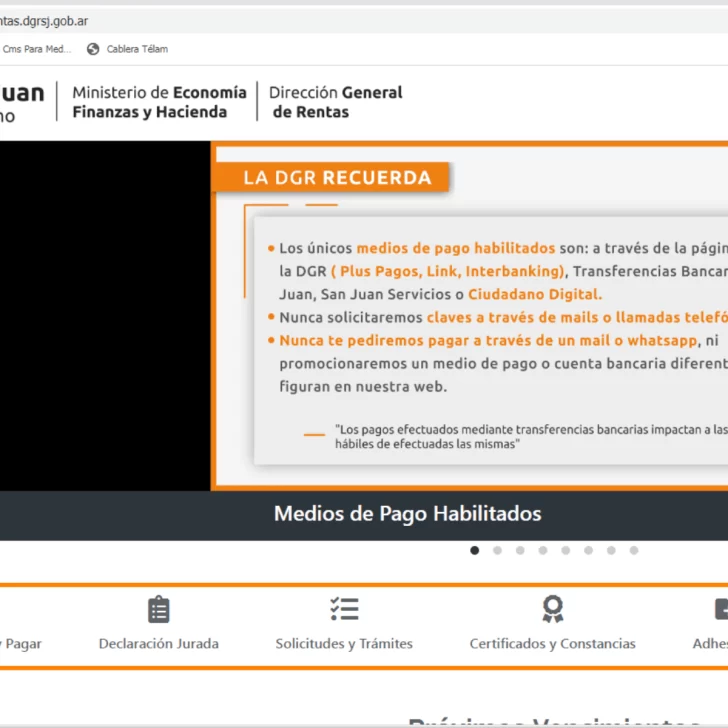This screenshot has height=728, width=728.
Task: Select the eighth carousel slide dot
Action: (634, 550)
